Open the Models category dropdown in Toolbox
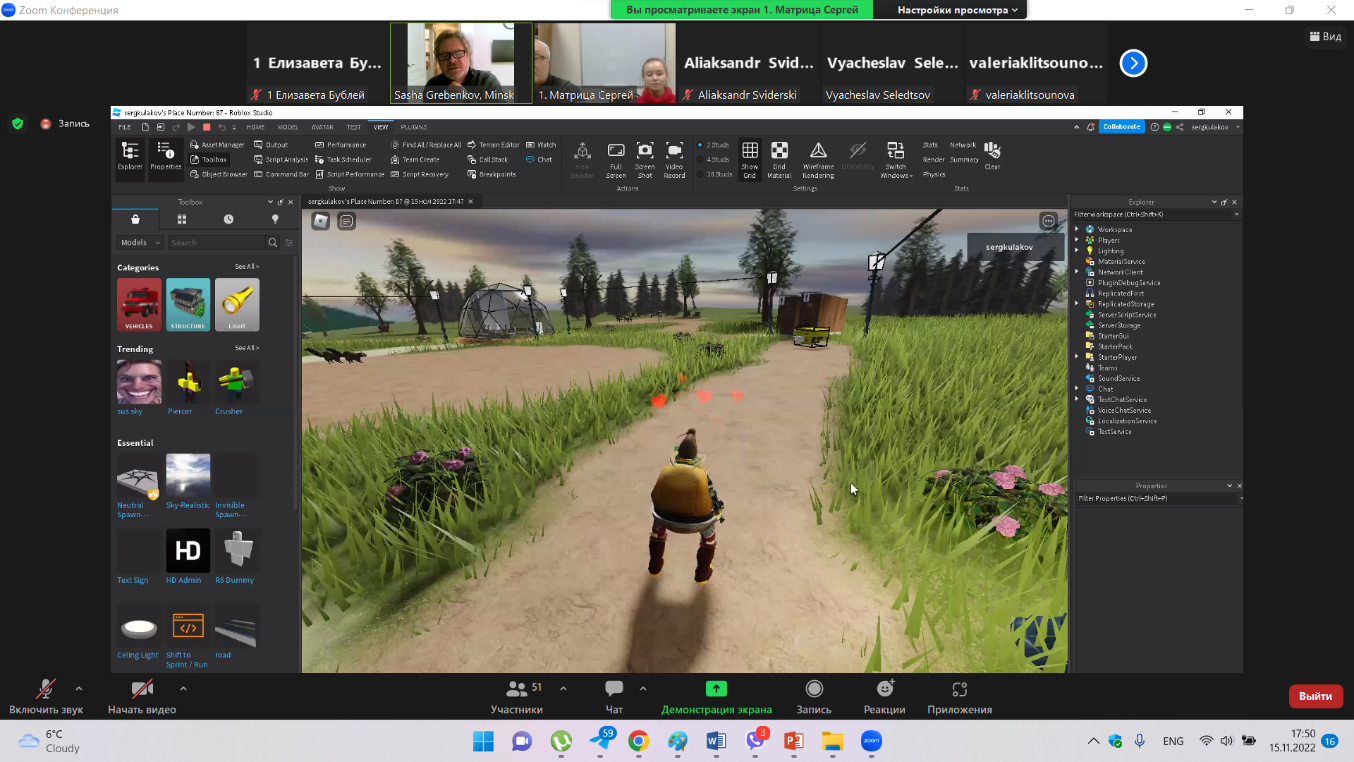The width and height of the screenshot is (1354, 762). pos(140,242)
